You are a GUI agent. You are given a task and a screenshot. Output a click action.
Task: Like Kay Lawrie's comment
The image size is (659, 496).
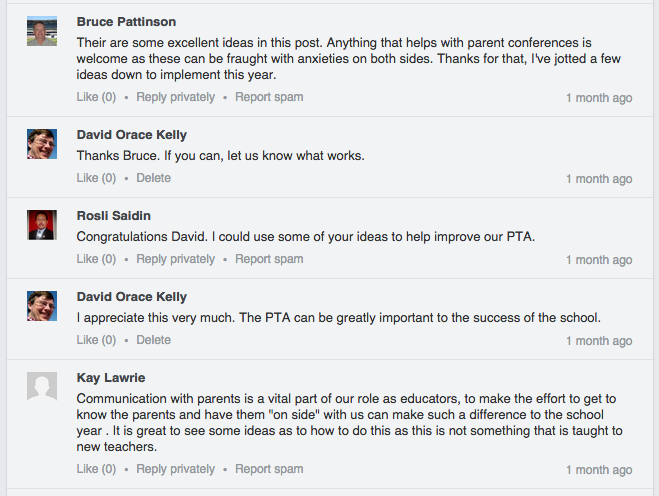click(x=96, y=469)
